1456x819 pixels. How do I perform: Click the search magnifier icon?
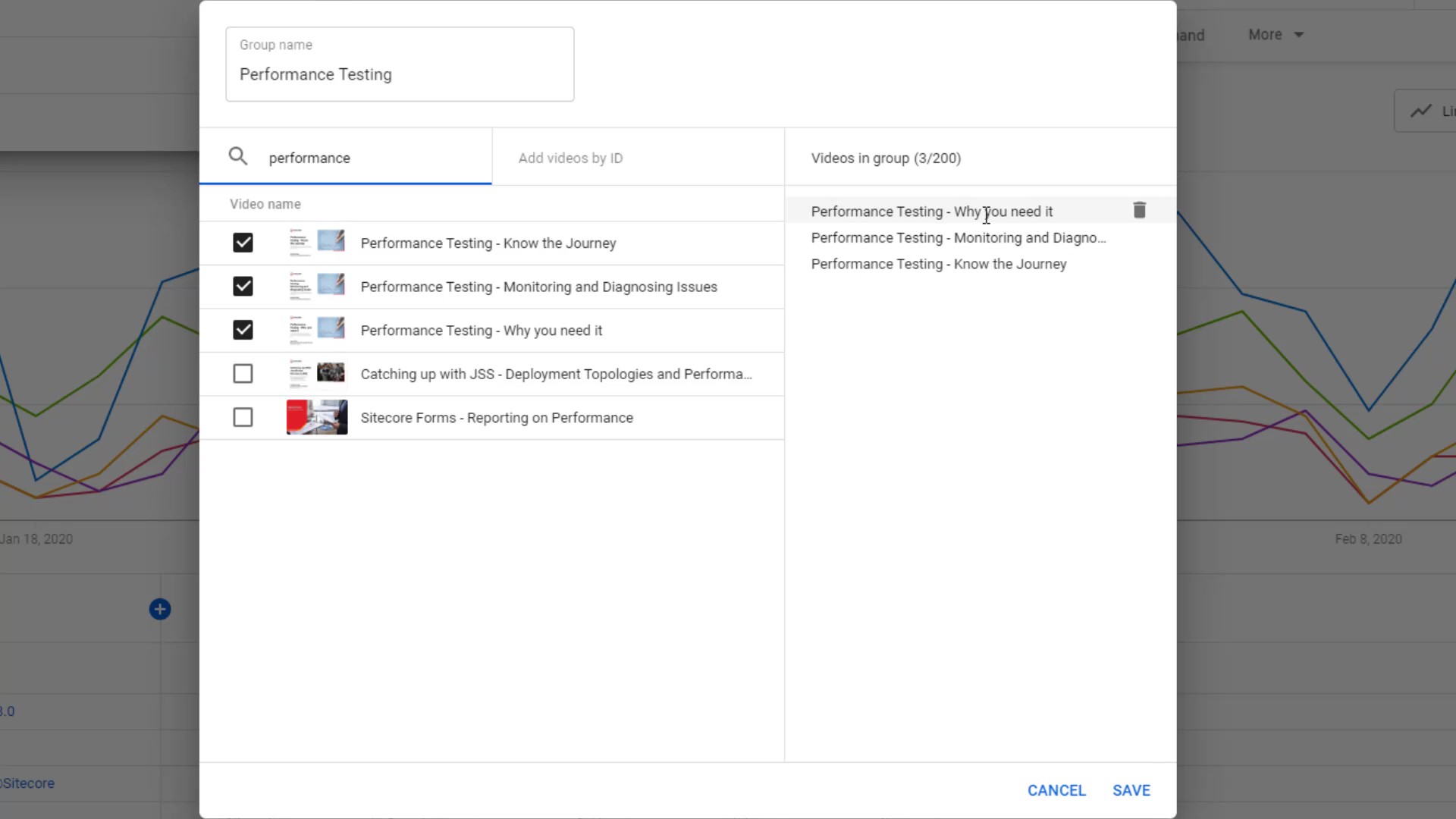click(x=238, y=157)
